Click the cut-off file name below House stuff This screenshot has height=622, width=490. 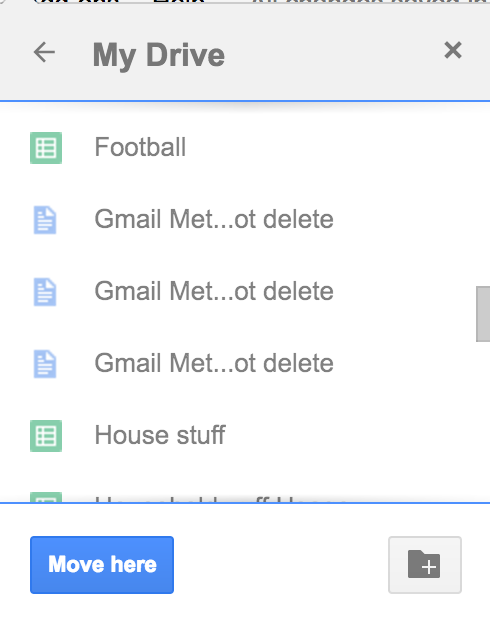click(x=220, y=499)
